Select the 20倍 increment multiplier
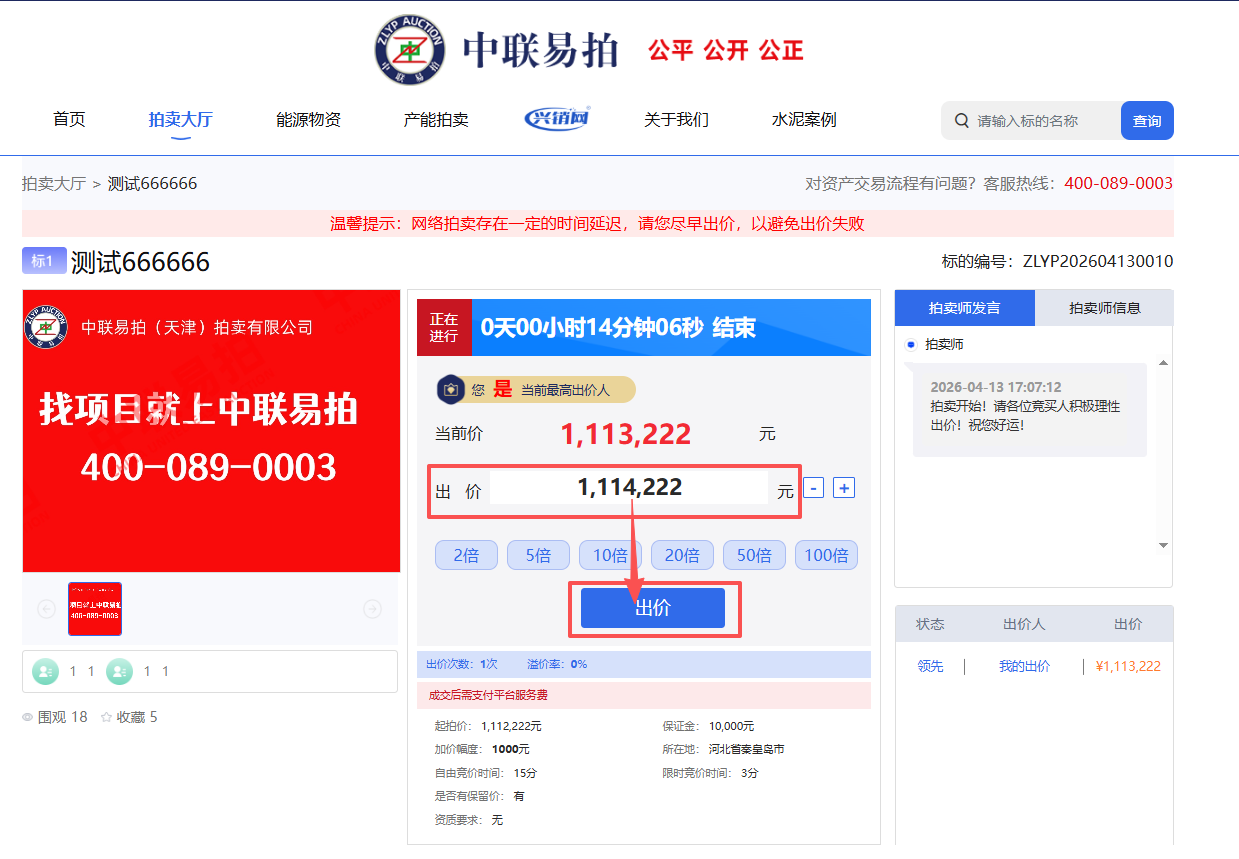Screen dimensions: 1239x859 pos(682,555)
